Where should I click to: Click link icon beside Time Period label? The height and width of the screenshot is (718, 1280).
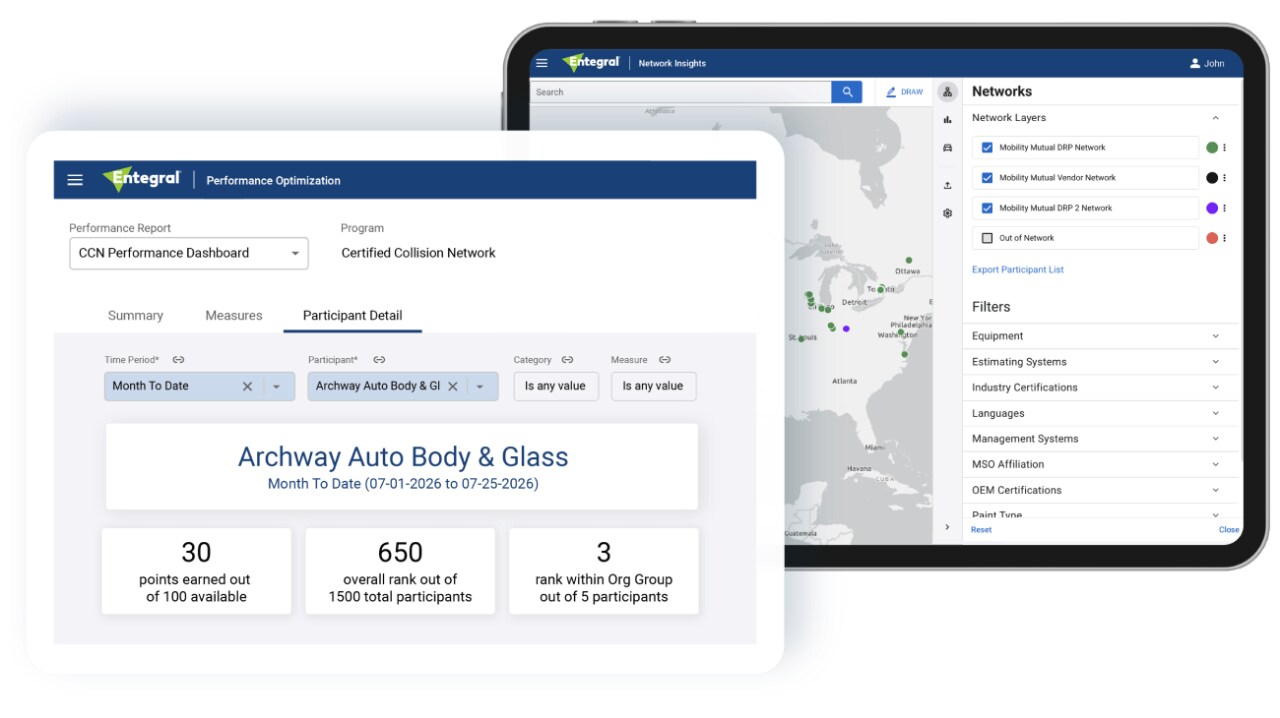tap(178, 360)
